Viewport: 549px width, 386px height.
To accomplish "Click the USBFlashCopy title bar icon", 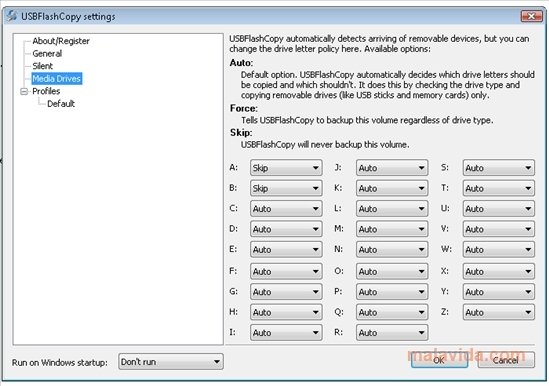I will point(12,16).
